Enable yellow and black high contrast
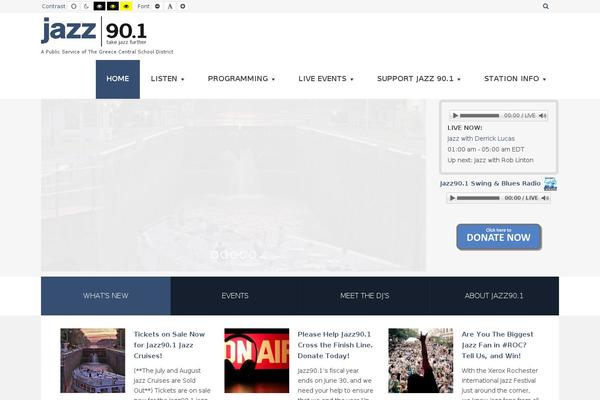Viewport: 600px width, 400px height. [126, 6]
